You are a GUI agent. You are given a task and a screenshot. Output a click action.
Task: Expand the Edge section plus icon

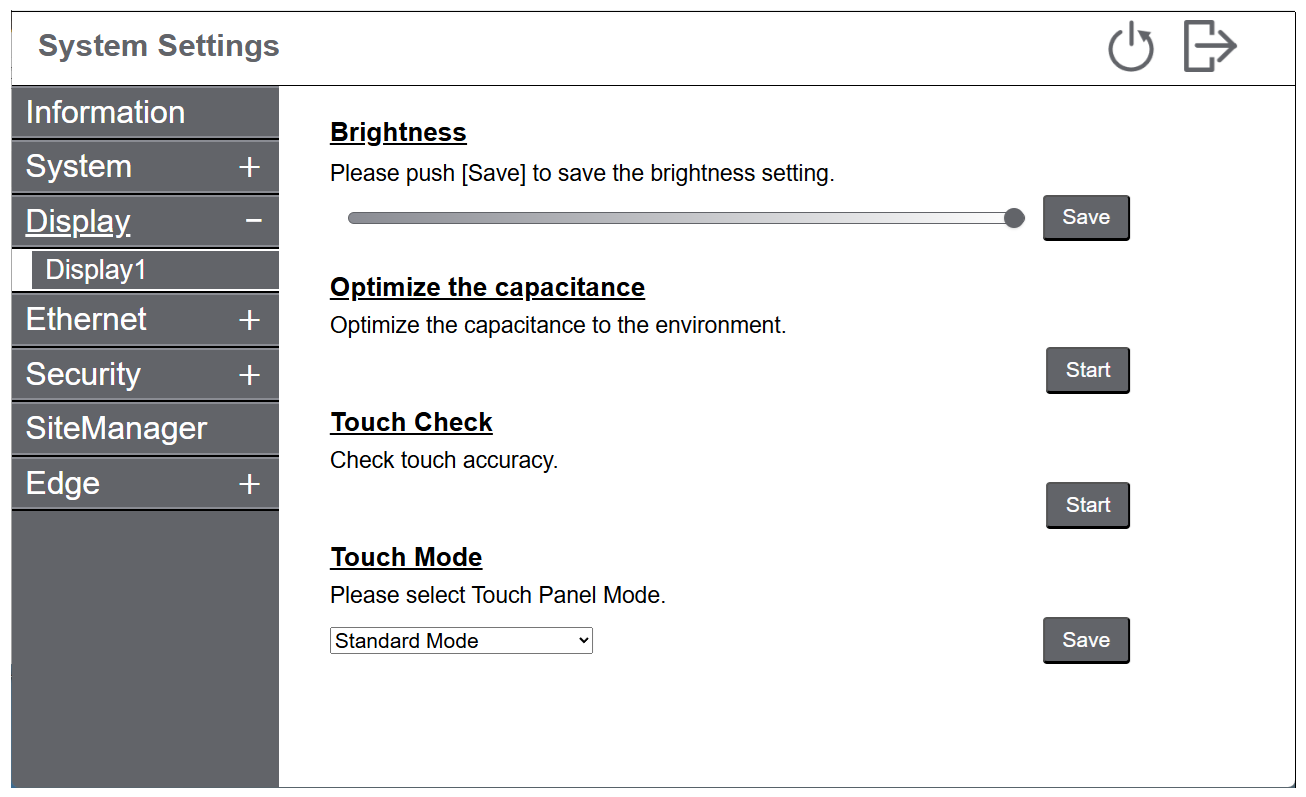click(x=250, y=484)
